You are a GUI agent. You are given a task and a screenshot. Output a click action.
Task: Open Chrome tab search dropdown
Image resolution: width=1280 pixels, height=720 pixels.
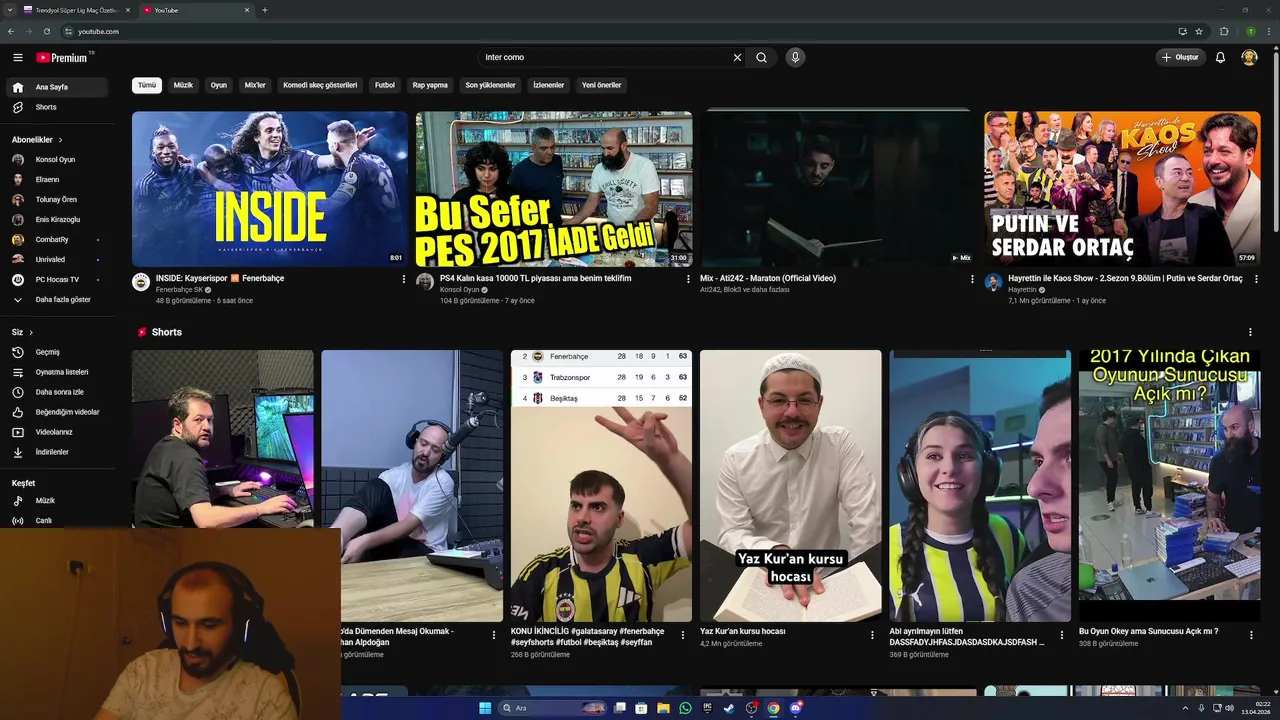pyautogui.click(x=10, y=10)
